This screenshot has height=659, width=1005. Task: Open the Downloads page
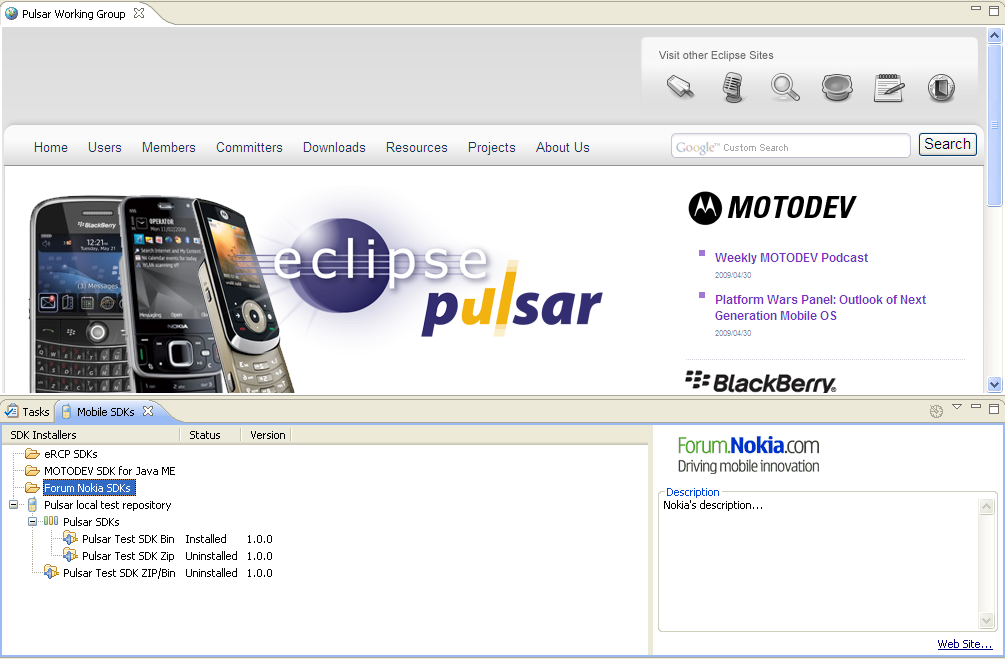tap(334, 147)
